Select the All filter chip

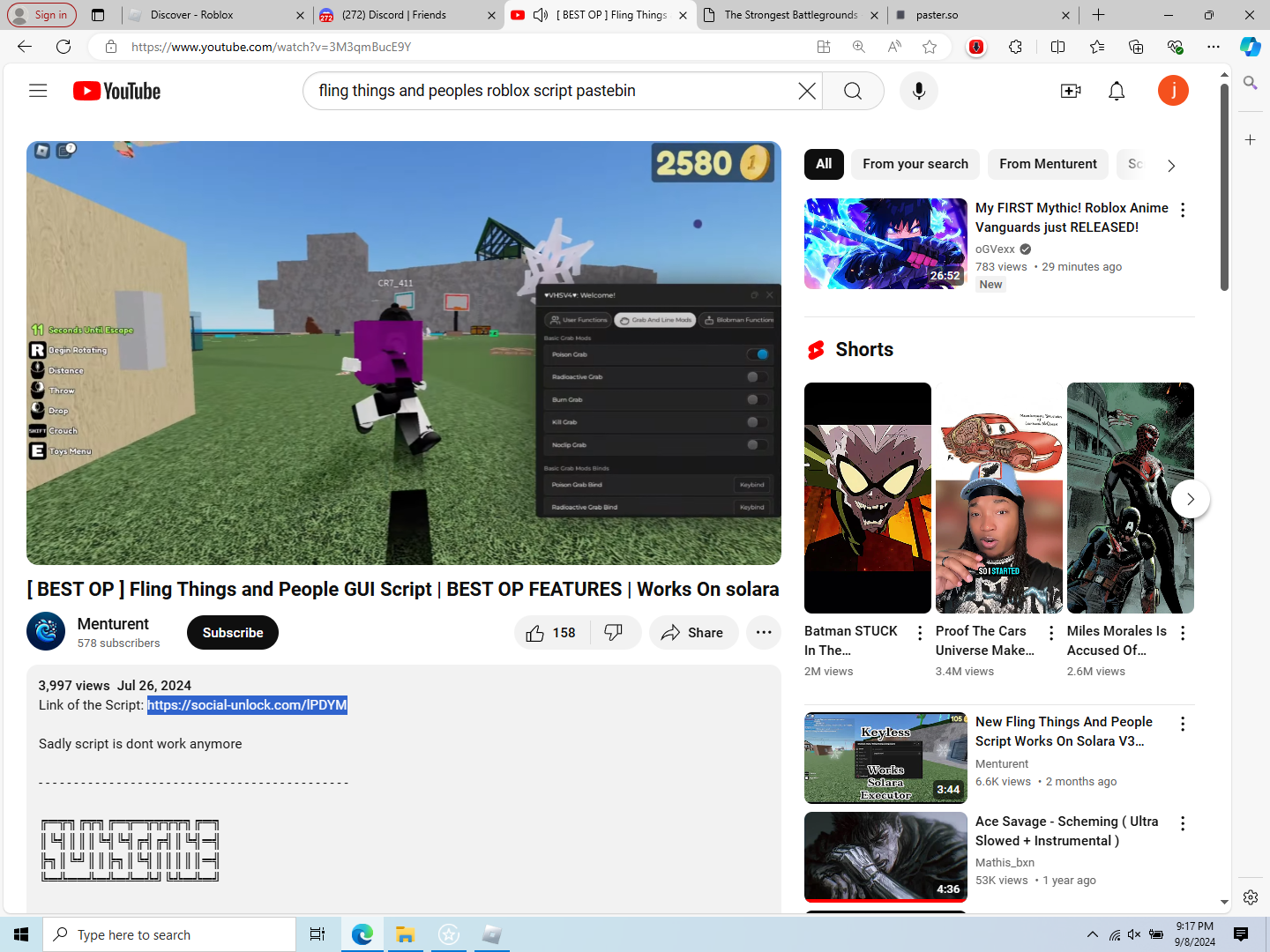pos(824,164)
